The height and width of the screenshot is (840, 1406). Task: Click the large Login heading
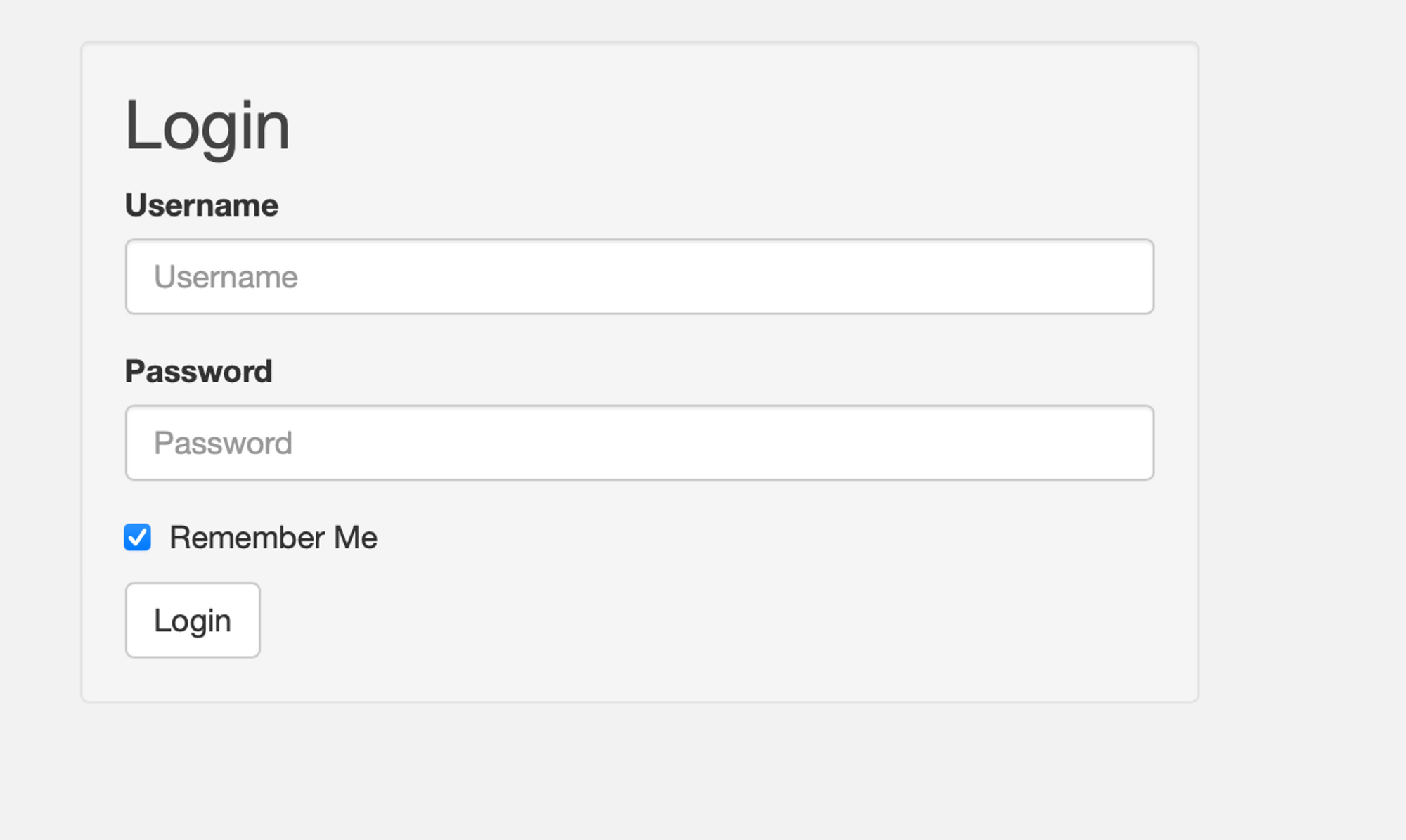(x=207, y=127)
